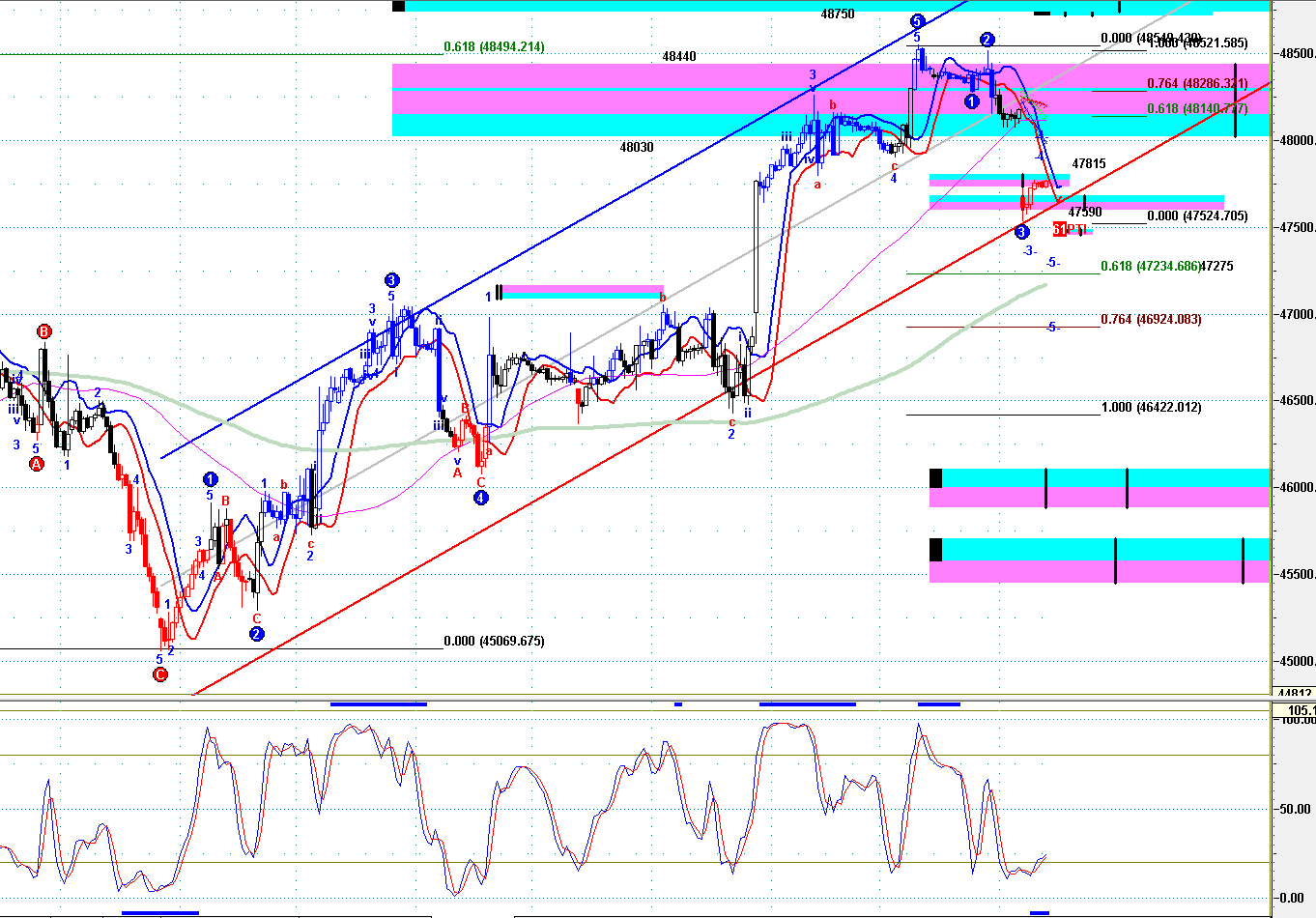1316x918 pixels.
Task: Click the 45500 price axis label
Action: (x=1297, y=574)
